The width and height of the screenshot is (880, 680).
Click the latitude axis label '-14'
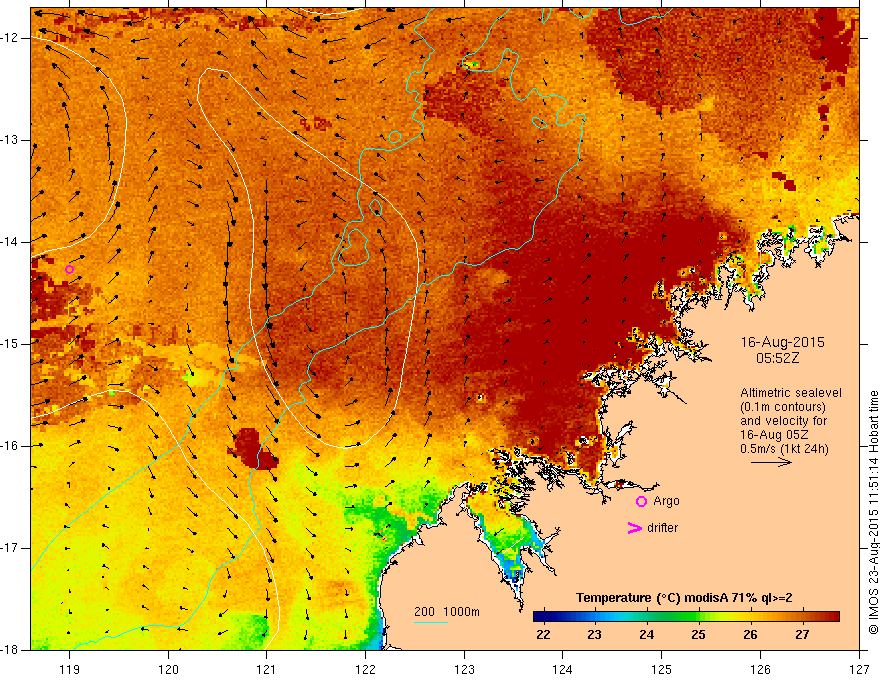tap(10, 242)
